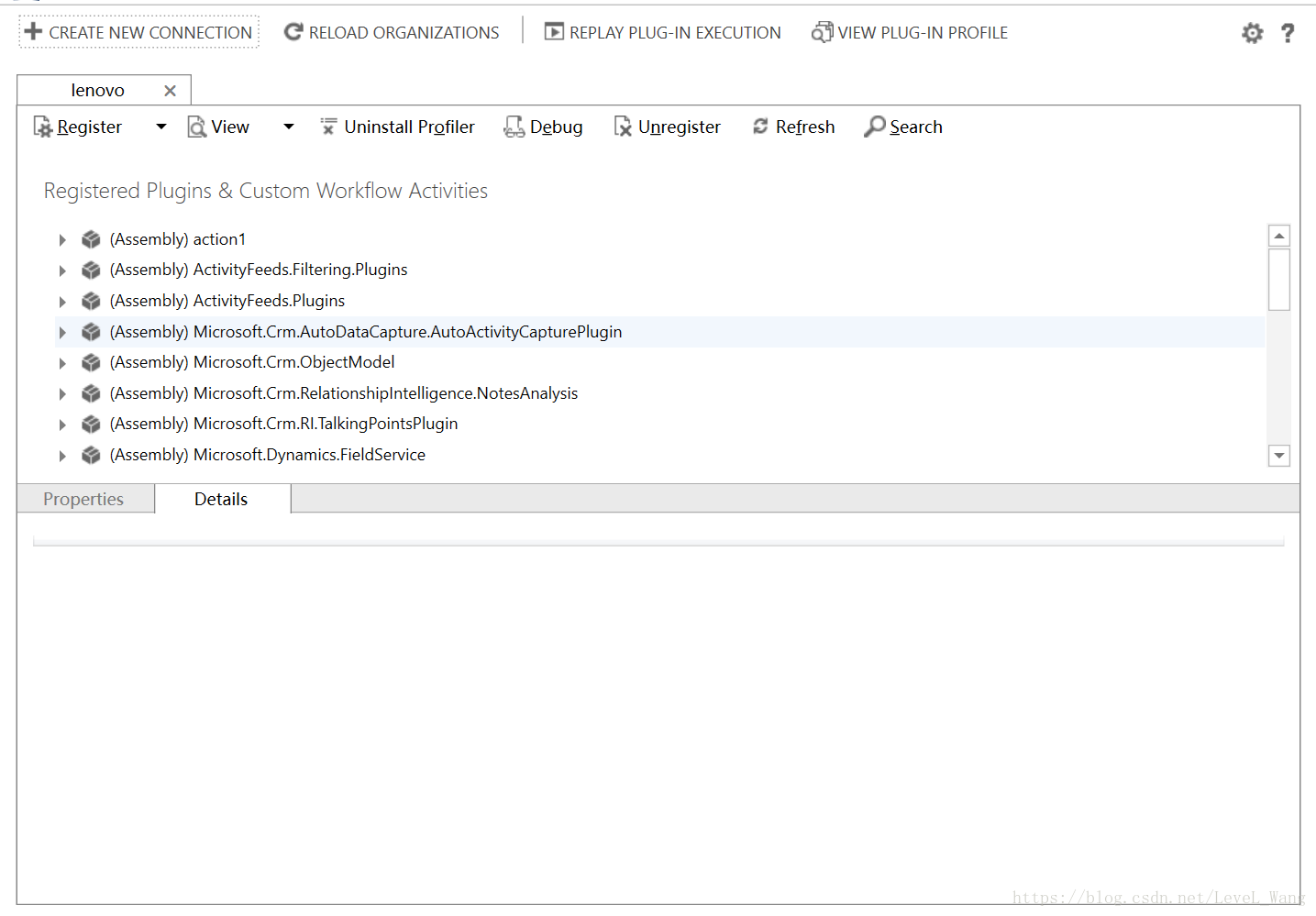Image resolution: width=1316 pixels, height=916 pixels.
Task: Click the Refresh arrows icon
Action: pos(760,127)
